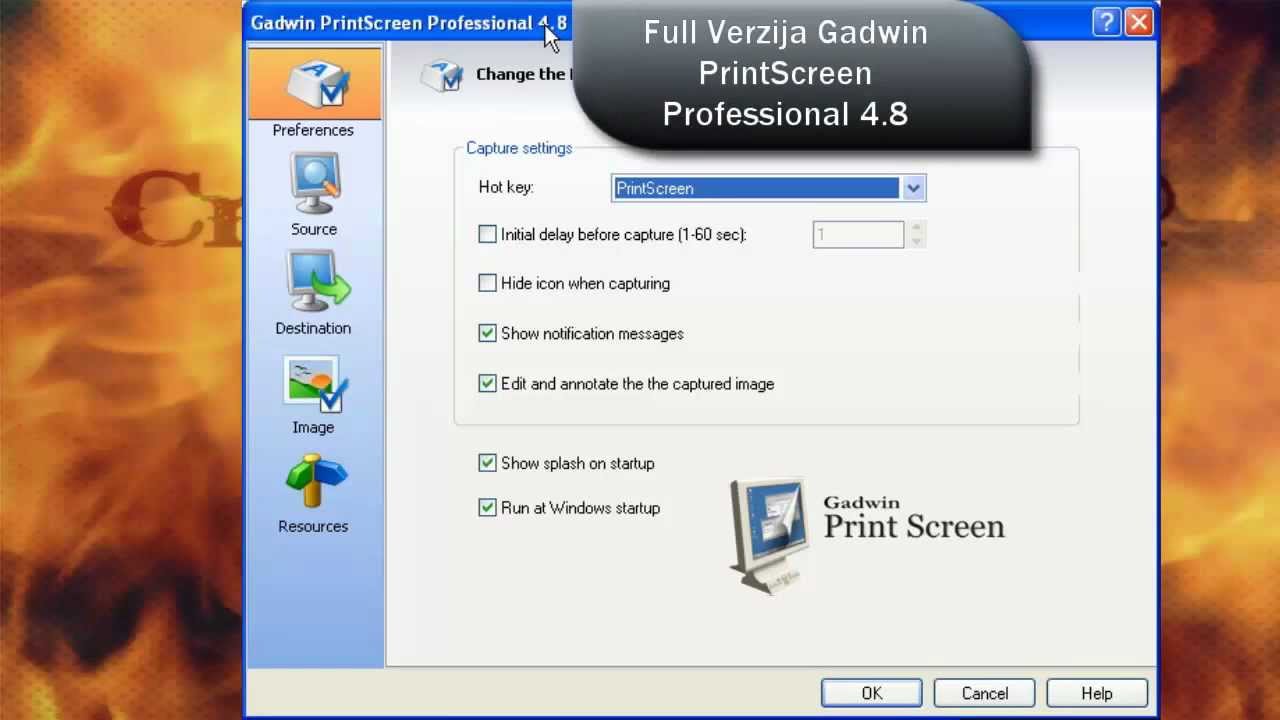
Task: Click the 'Image' sidebar label
Action: (x=313, y=427)
